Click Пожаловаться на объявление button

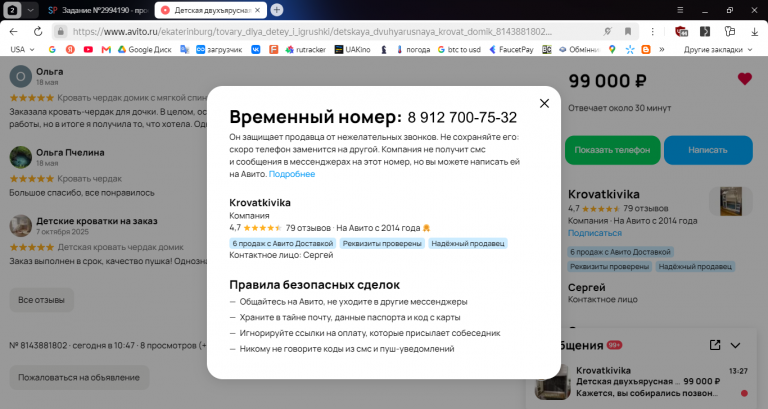[79, 377]
